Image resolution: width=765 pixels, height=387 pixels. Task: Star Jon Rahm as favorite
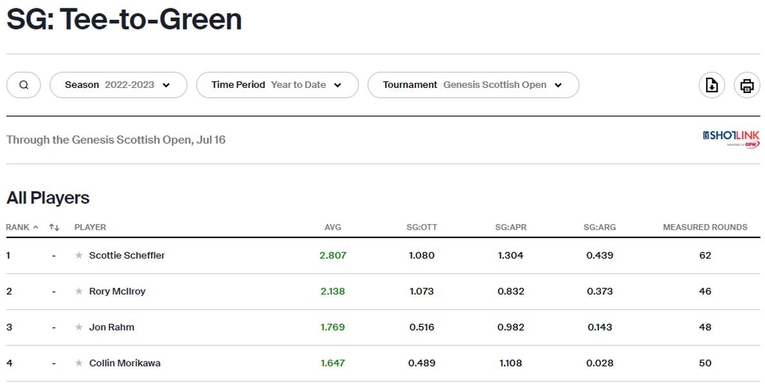[79, 327]
